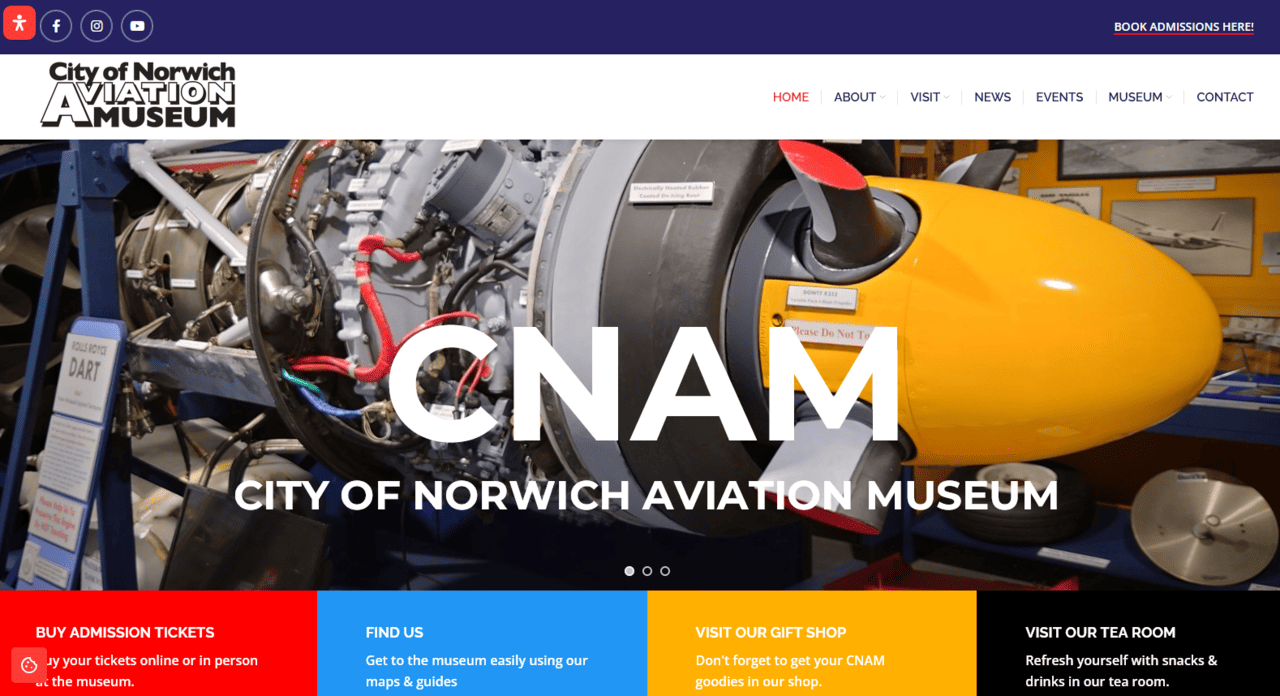Open the Events menu item
This screenshot has height=696, width=1280.
pyautogui.click(x=1059, y=97)
